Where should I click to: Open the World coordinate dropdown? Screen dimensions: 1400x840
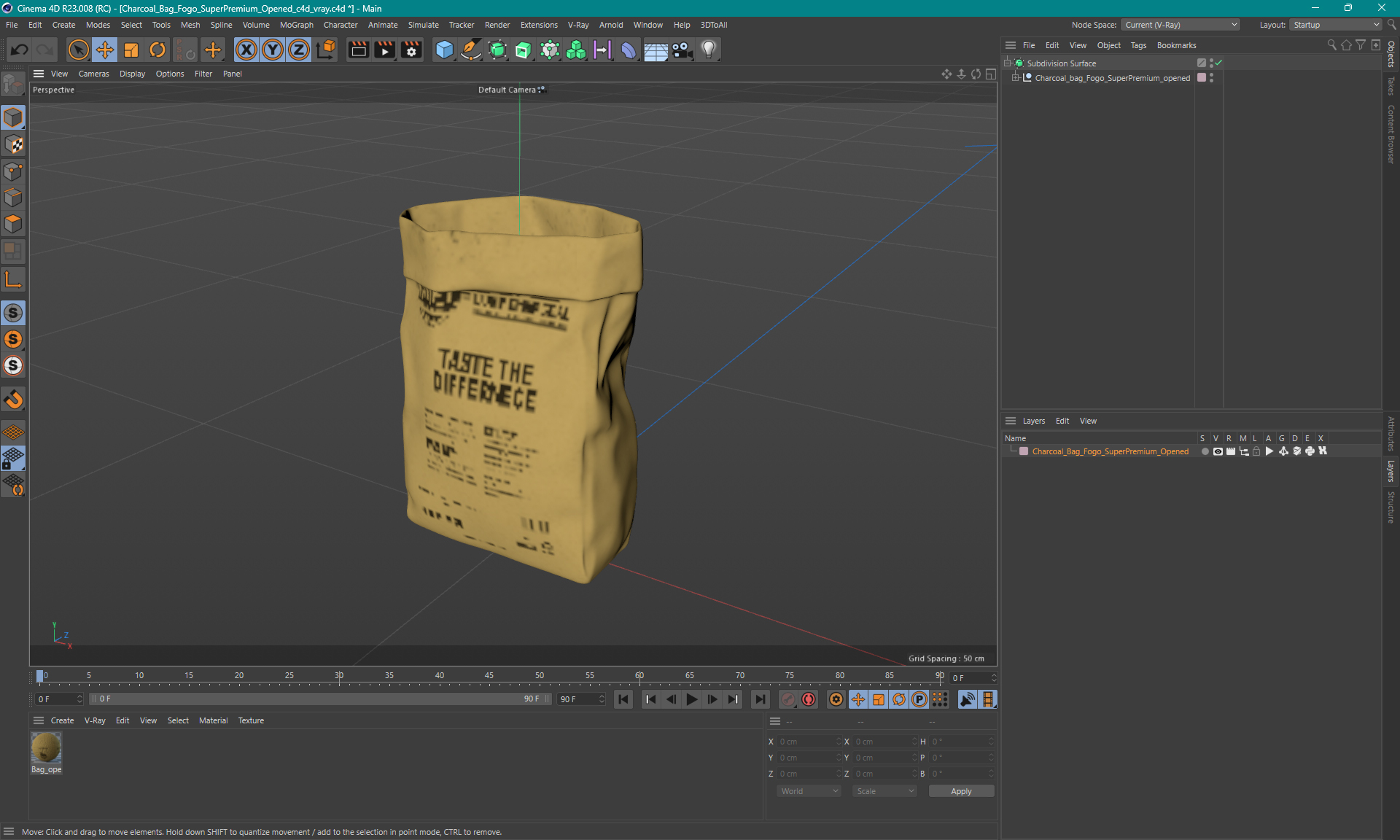809,791
